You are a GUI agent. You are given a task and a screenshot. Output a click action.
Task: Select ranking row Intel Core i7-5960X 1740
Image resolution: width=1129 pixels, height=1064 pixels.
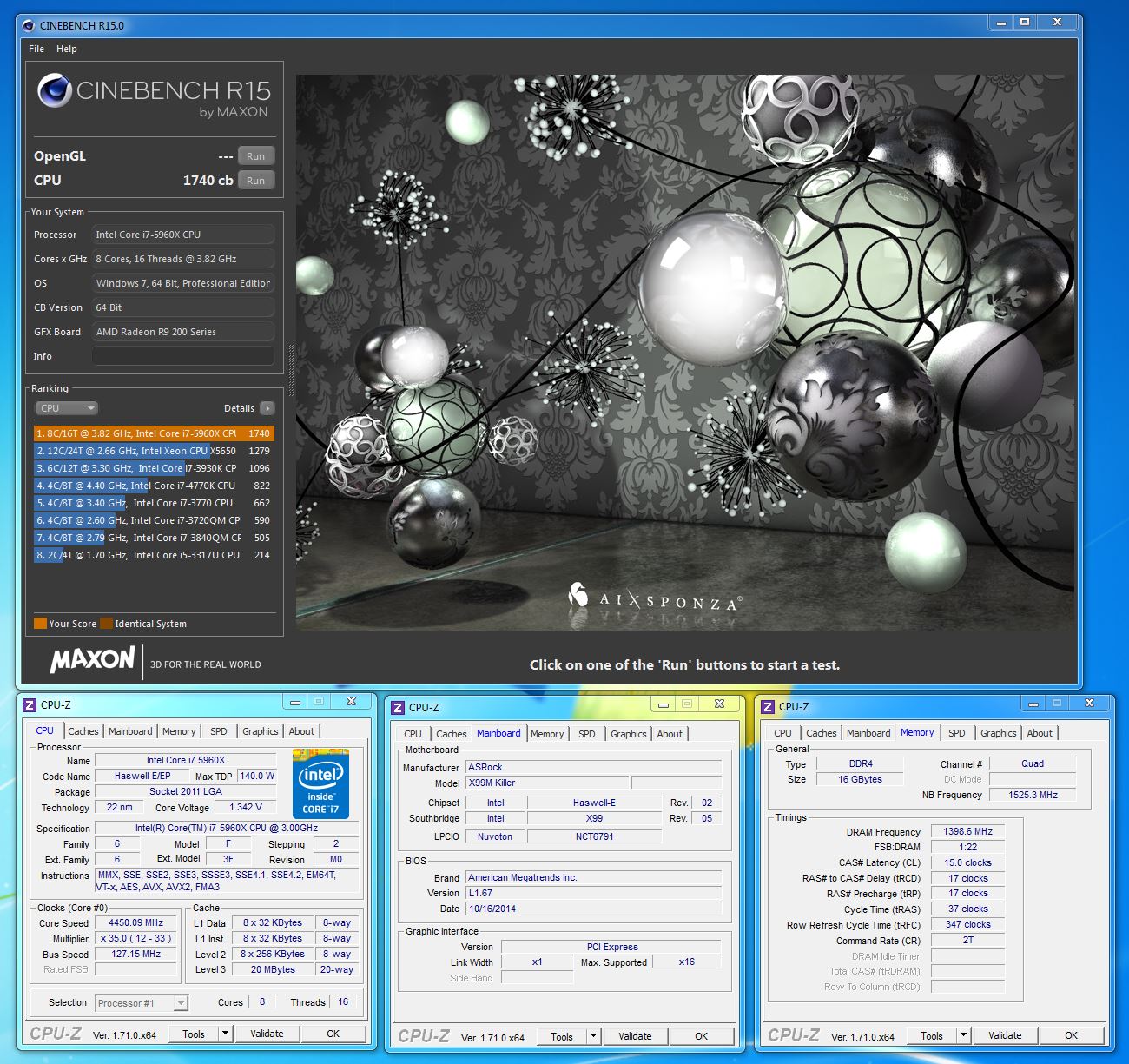(x=154, y=433)
